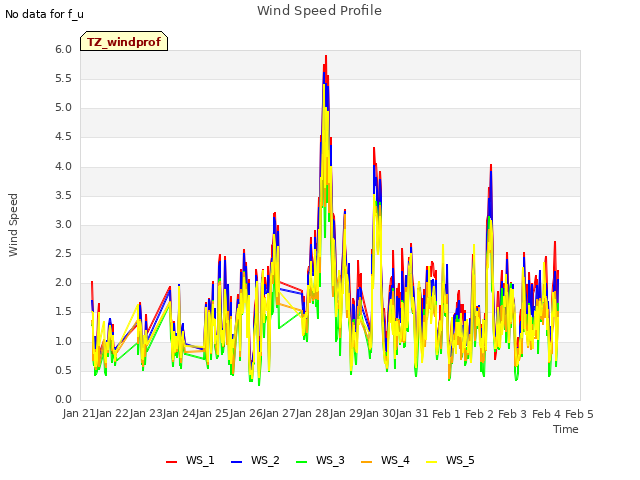Click the red peak near Jan 30
The image size is (640, 480).
point(374,148)
